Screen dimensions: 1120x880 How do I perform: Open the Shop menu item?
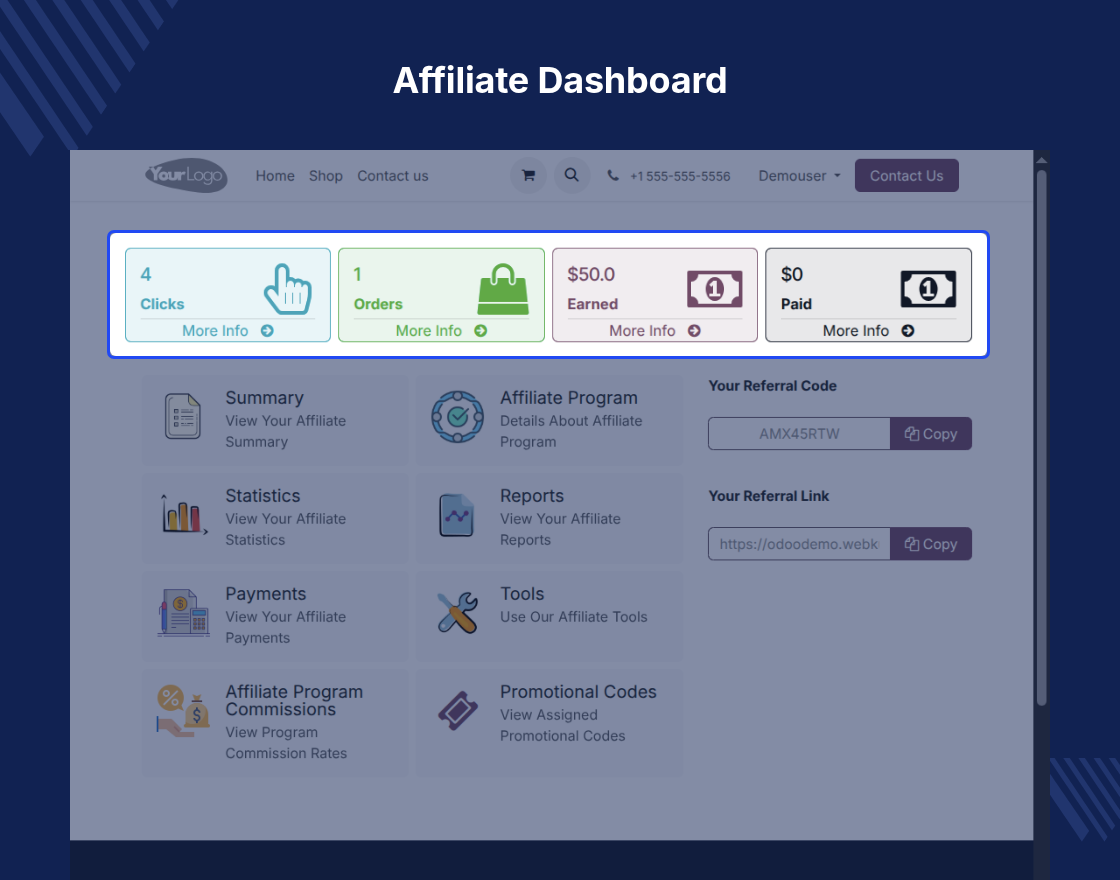point(326,176)
